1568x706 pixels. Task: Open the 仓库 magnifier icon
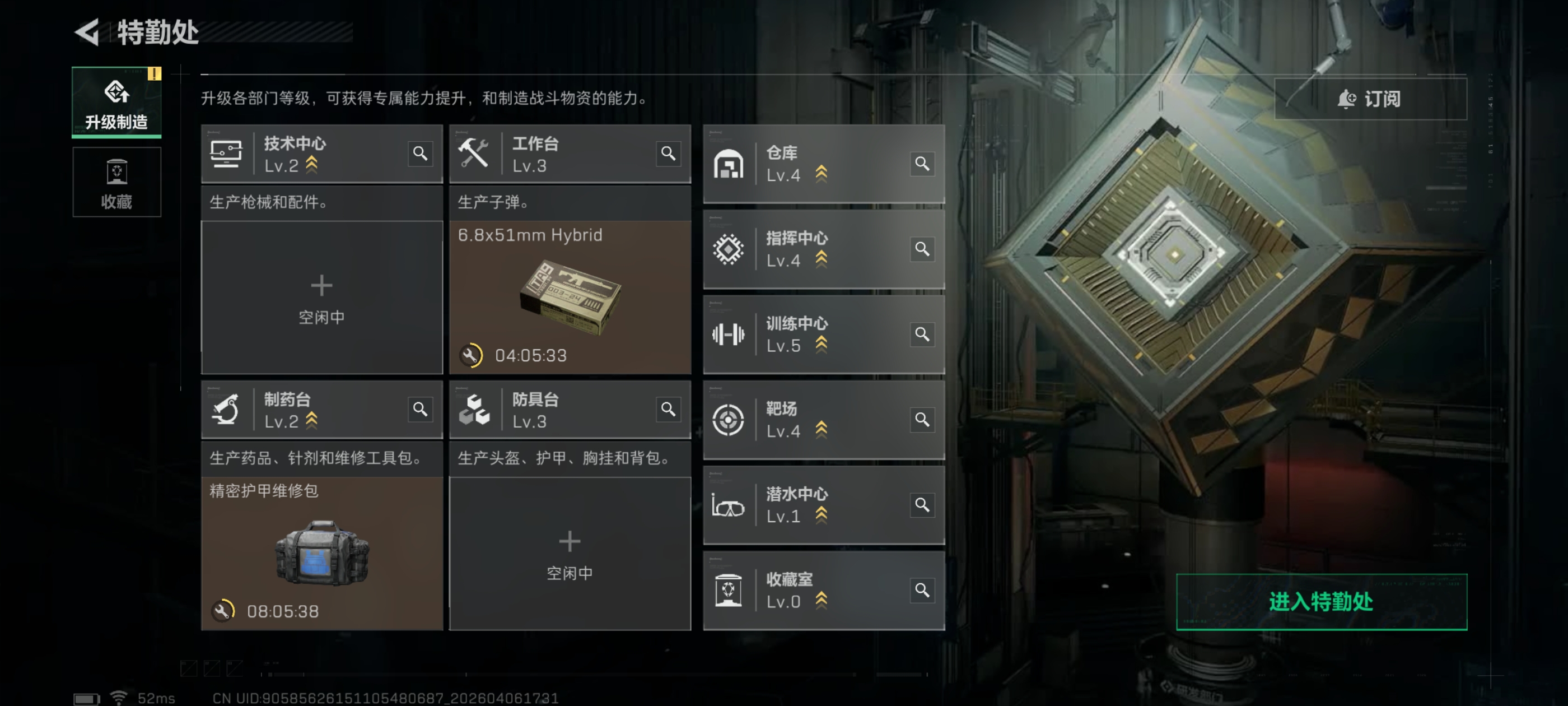pyautogui.click(x=922, y=164)
